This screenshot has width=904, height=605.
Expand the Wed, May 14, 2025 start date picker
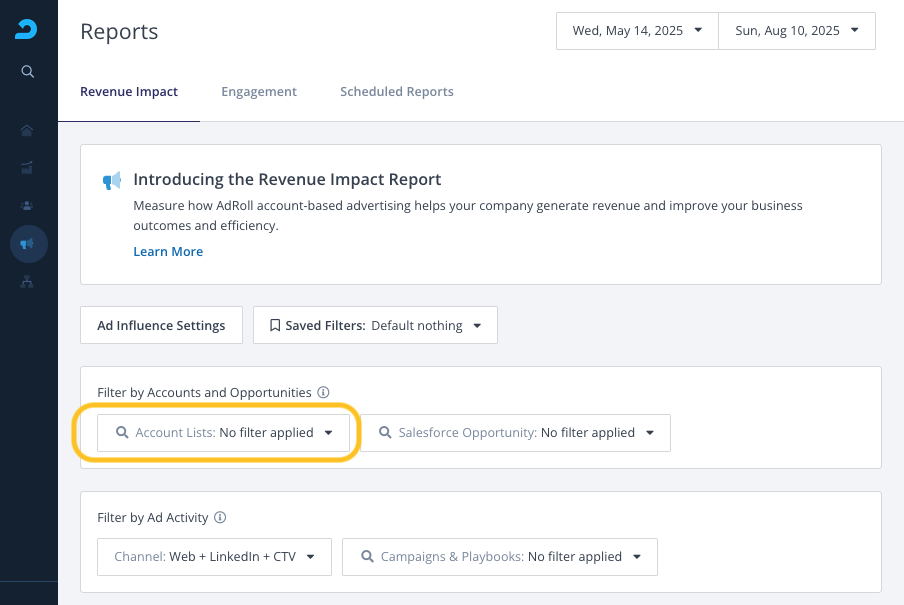[637, 31]
